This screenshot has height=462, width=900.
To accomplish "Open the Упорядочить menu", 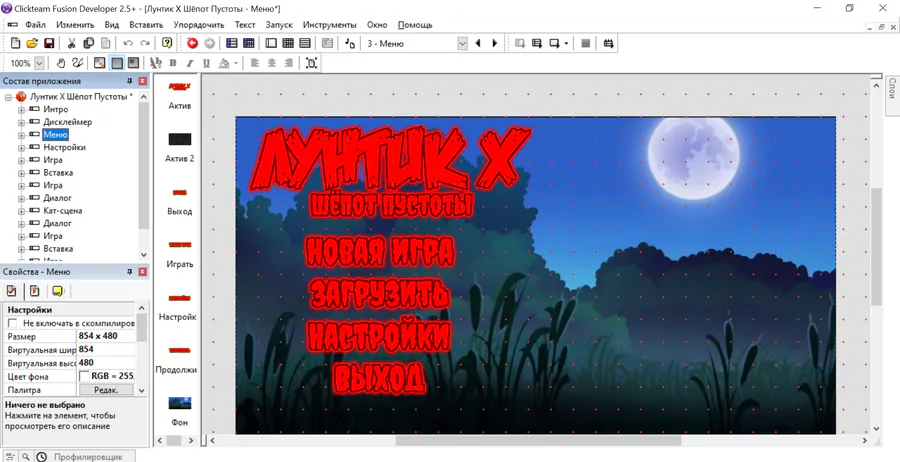I will coord(199,25).
